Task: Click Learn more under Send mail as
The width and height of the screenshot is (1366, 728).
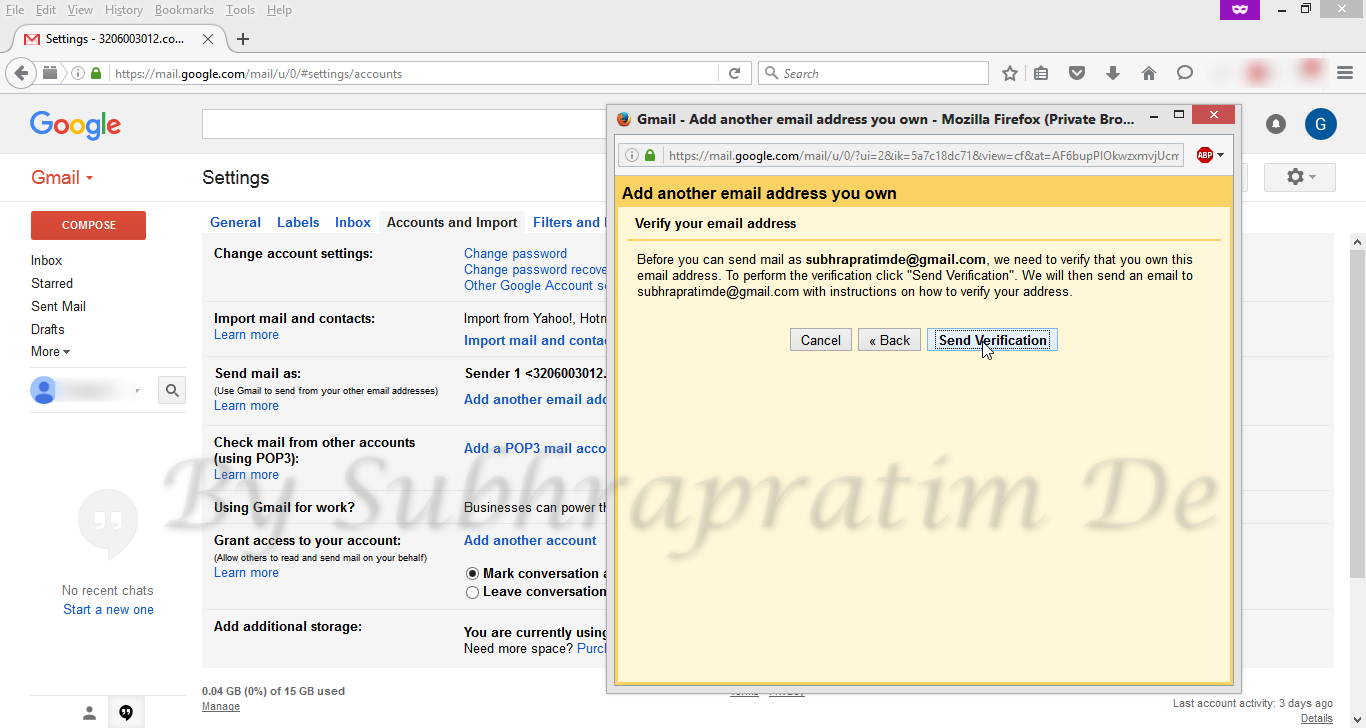Action: (246, 405)
